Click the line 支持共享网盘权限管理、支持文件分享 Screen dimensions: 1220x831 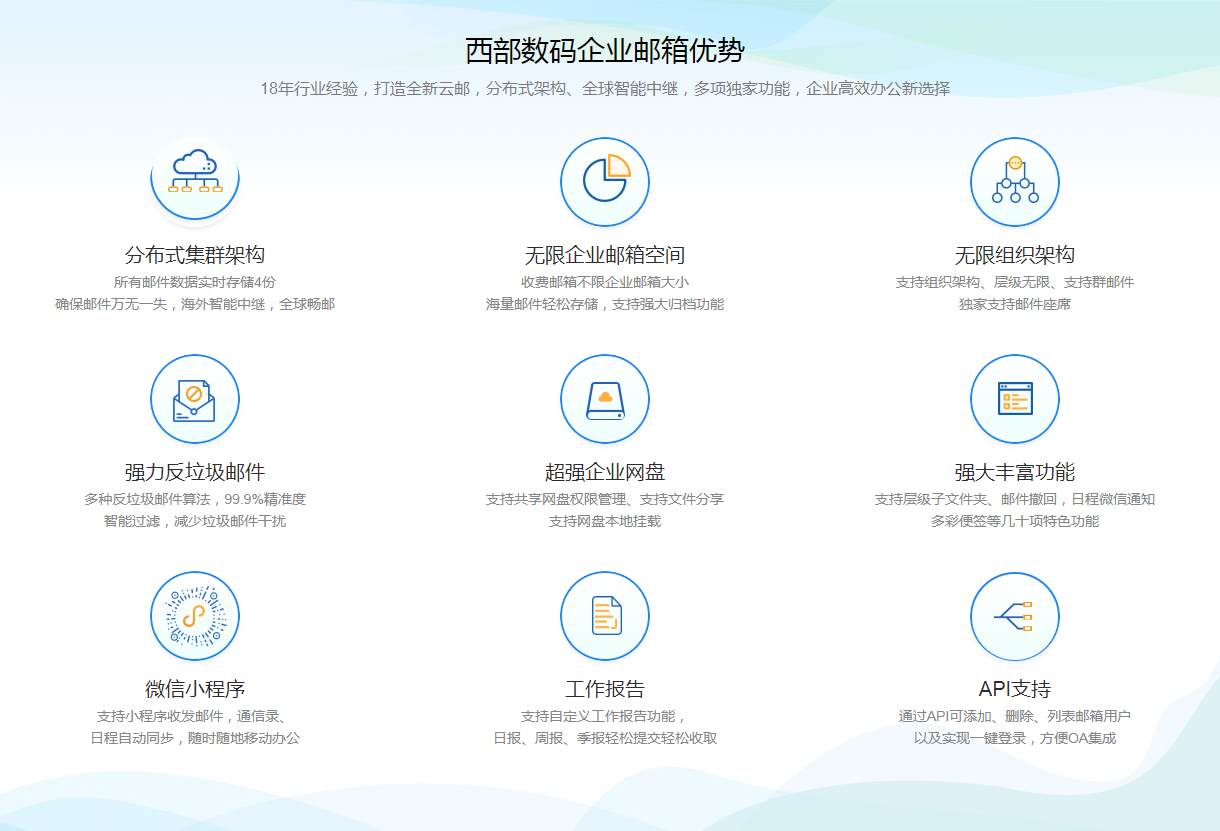pyautogui.click(x=605, y=499)
